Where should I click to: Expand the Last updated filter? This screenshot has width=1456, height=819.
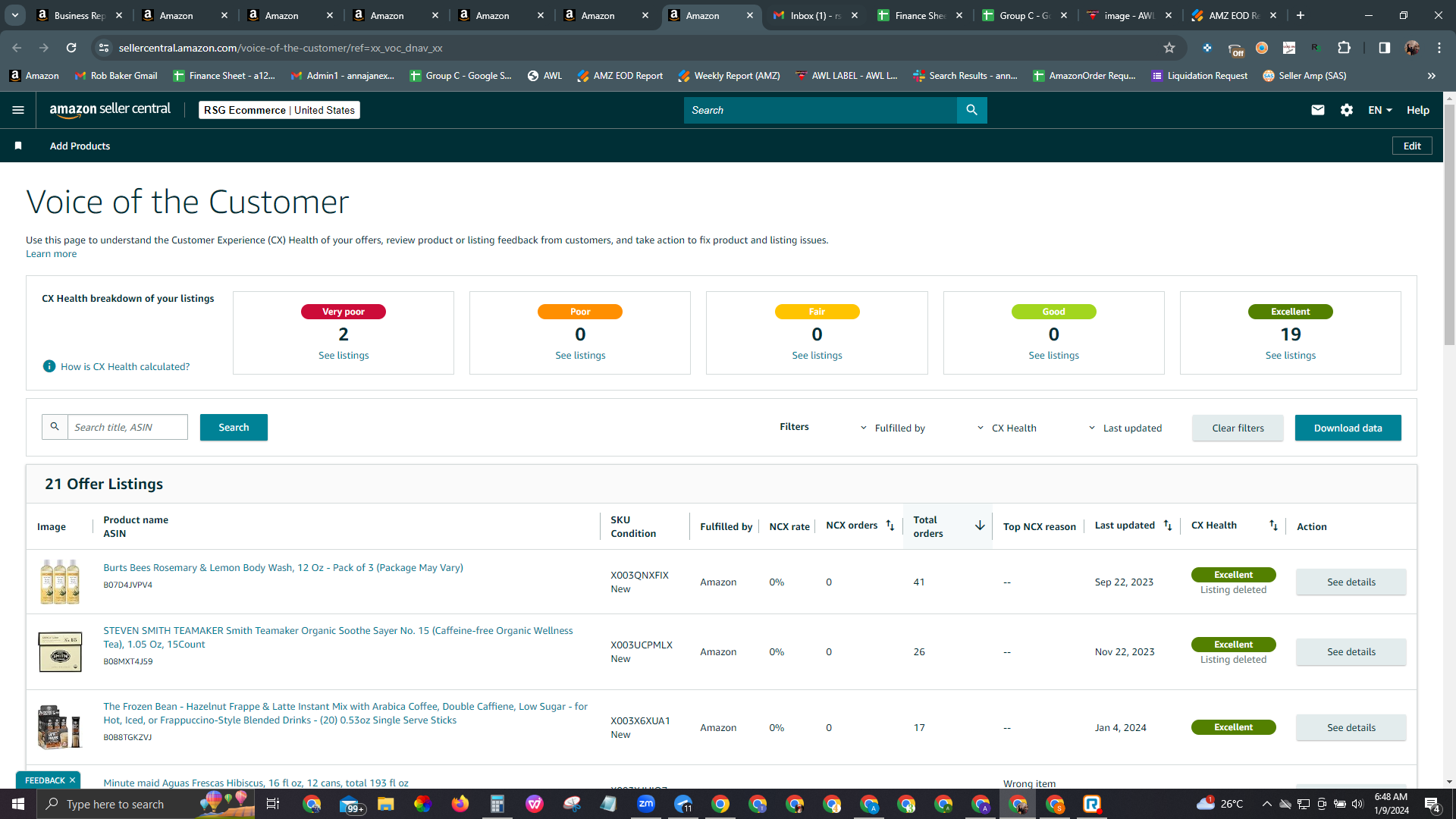(1125, 428)
